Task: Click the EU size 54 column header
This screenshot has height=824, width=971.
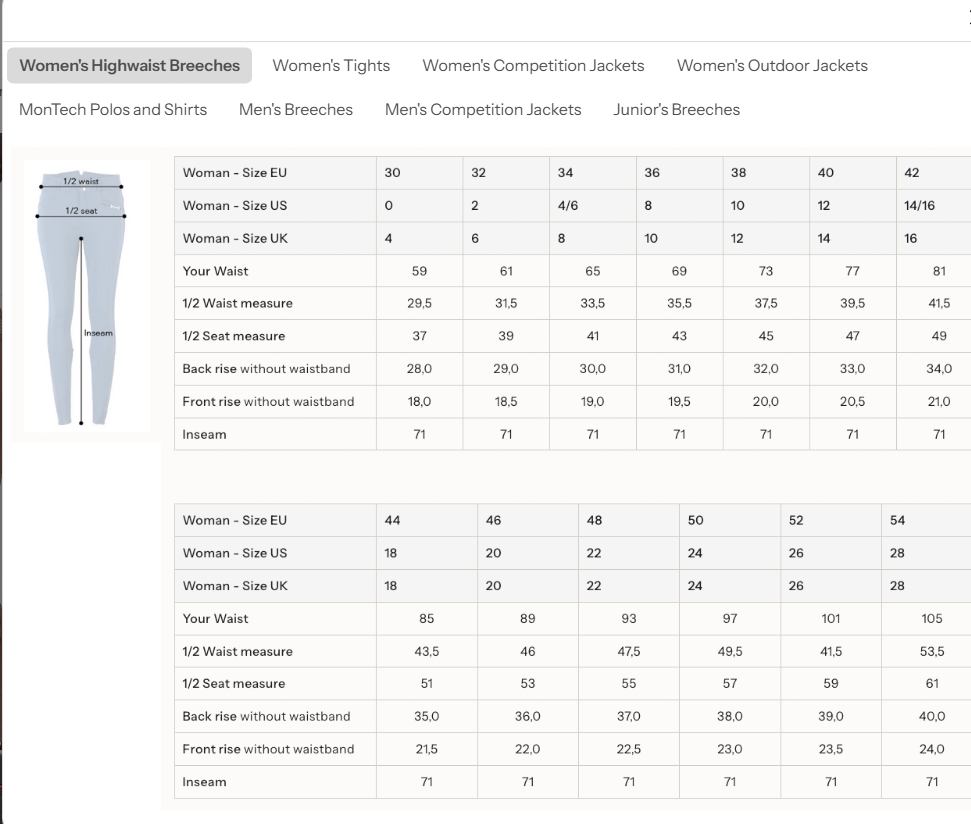Action: [x=897, y=520]
